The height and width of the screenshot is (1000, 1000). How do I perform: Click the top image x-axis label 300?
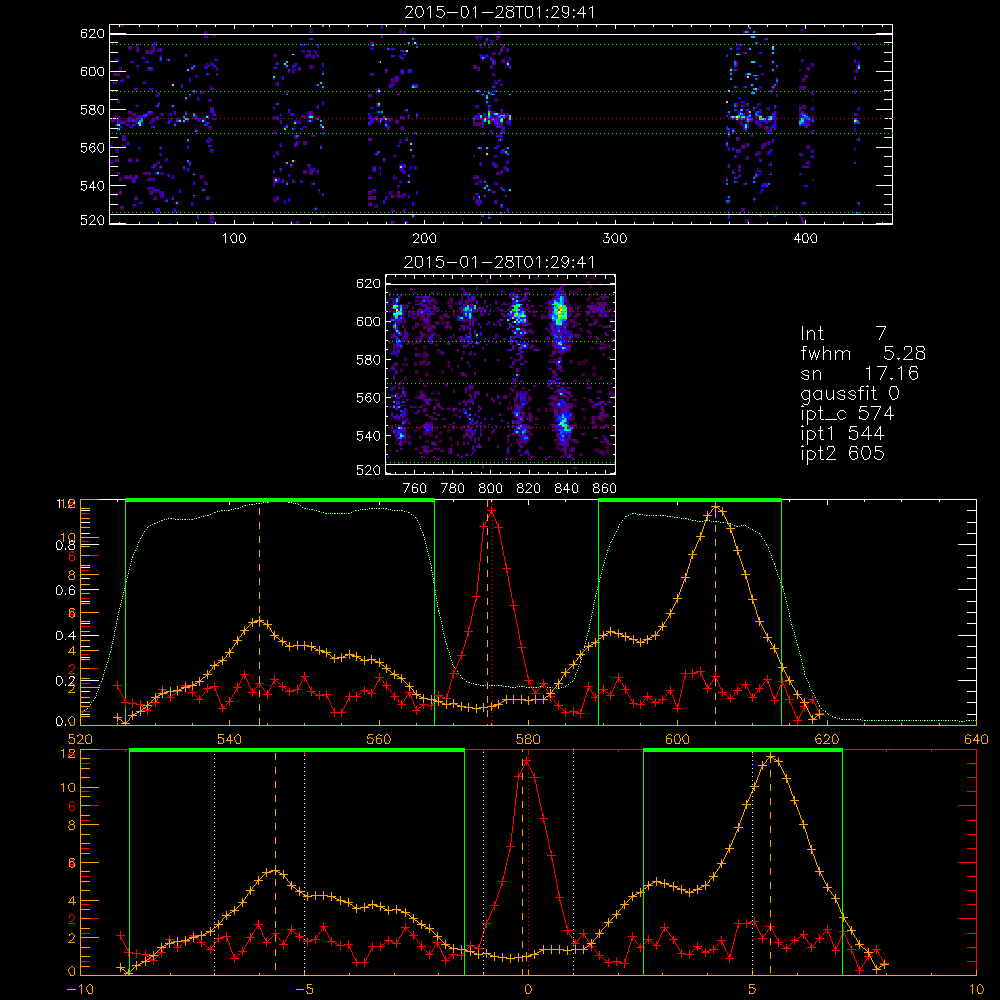615,239
